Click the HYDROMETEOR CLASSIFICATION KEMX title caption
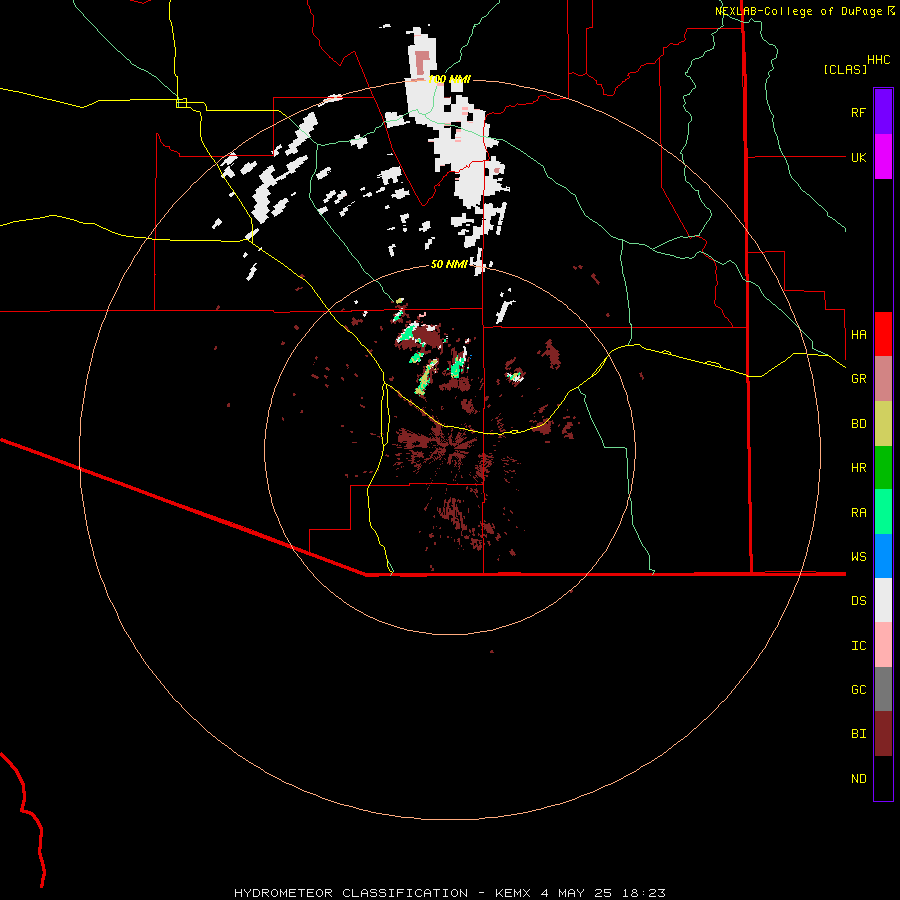 (449, 893)
